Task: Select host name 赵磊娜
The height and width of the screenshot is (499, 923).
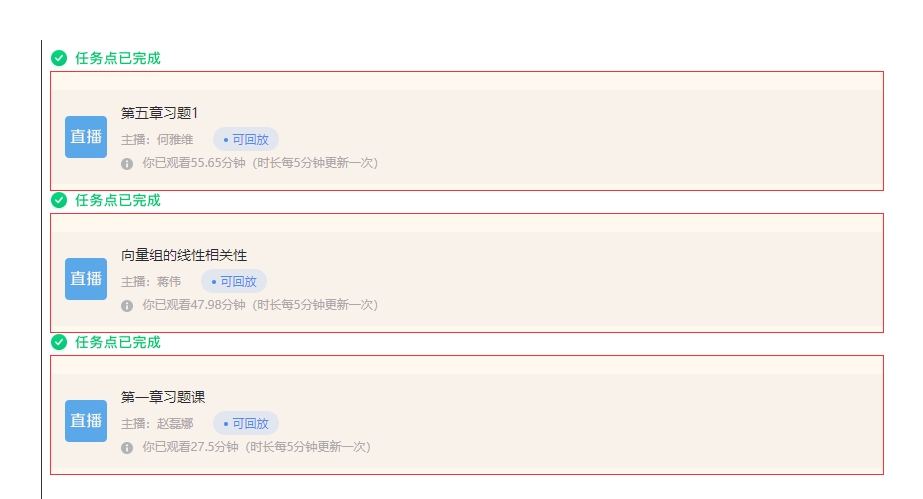Action: point(175,424)
